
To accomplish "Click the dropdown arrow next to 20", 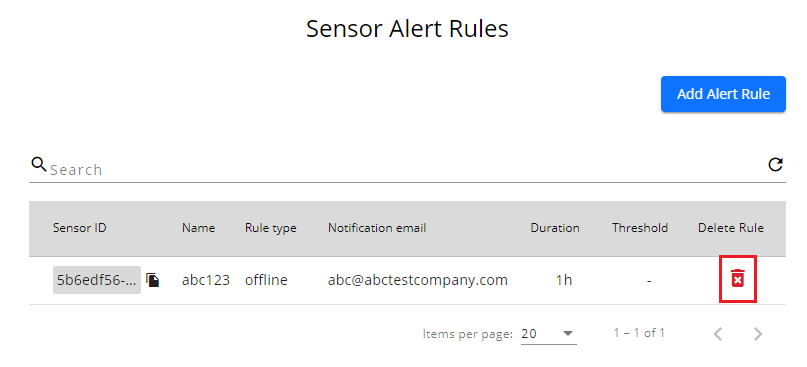I will (x=568, y=334).
